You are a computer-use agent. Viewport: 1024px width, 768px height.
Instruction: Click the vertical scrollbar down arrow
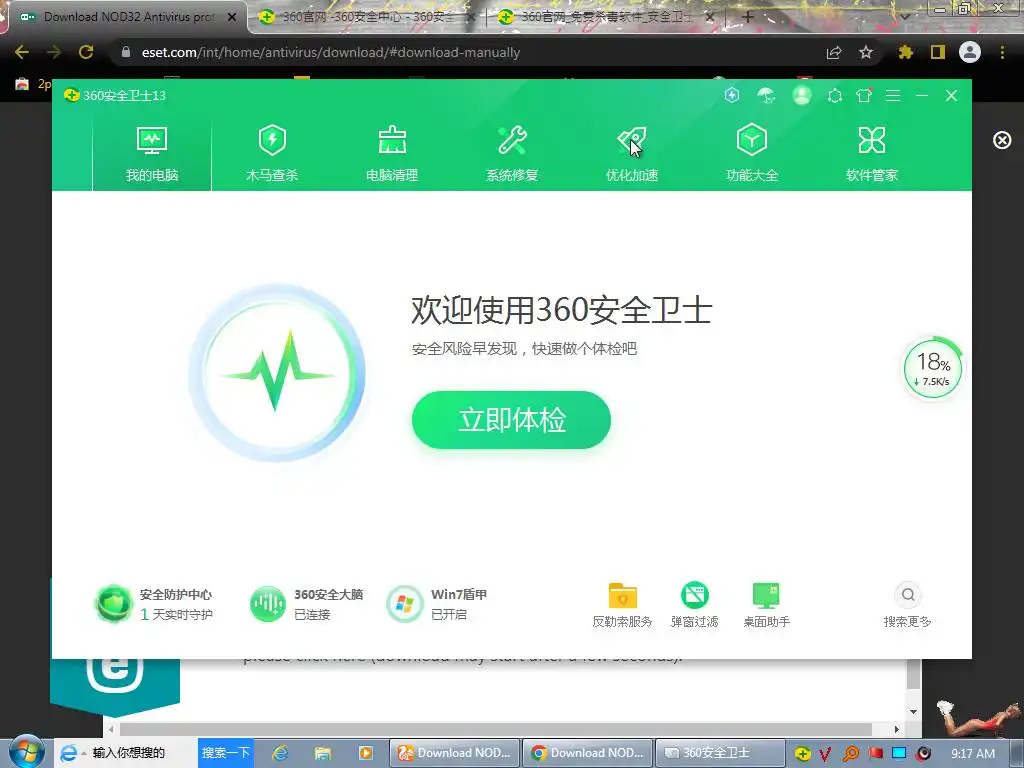click(x=914, y=711)
